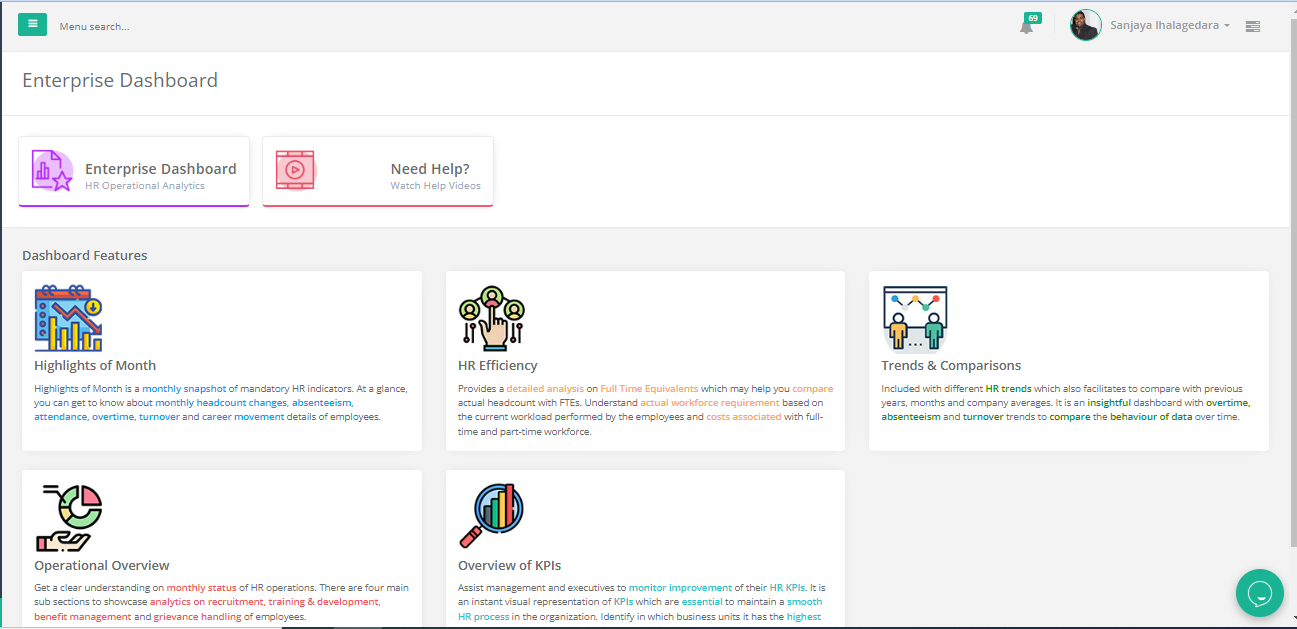Click 'grievance handling' highlighted text
Screen dimensions: 1297x629
click(x=197, y=616)
